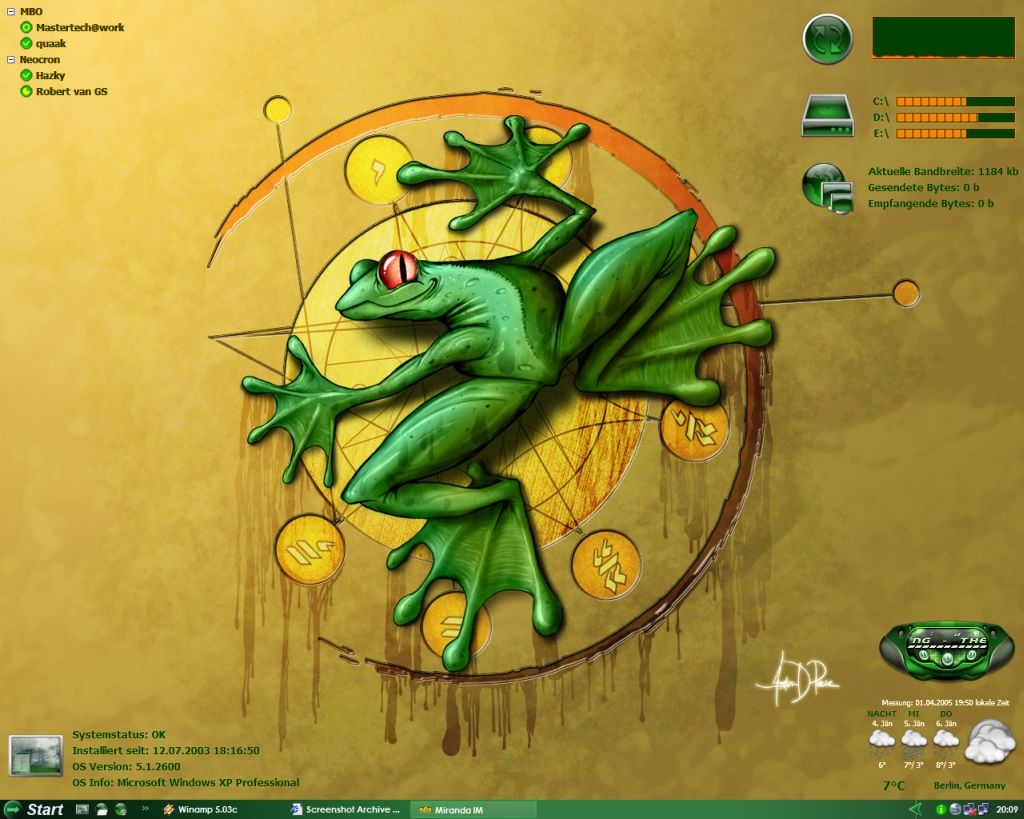This screenshot has height=819, width=1024.
Task: Collapse the MBO contact group
Action: tap(10, 11)
